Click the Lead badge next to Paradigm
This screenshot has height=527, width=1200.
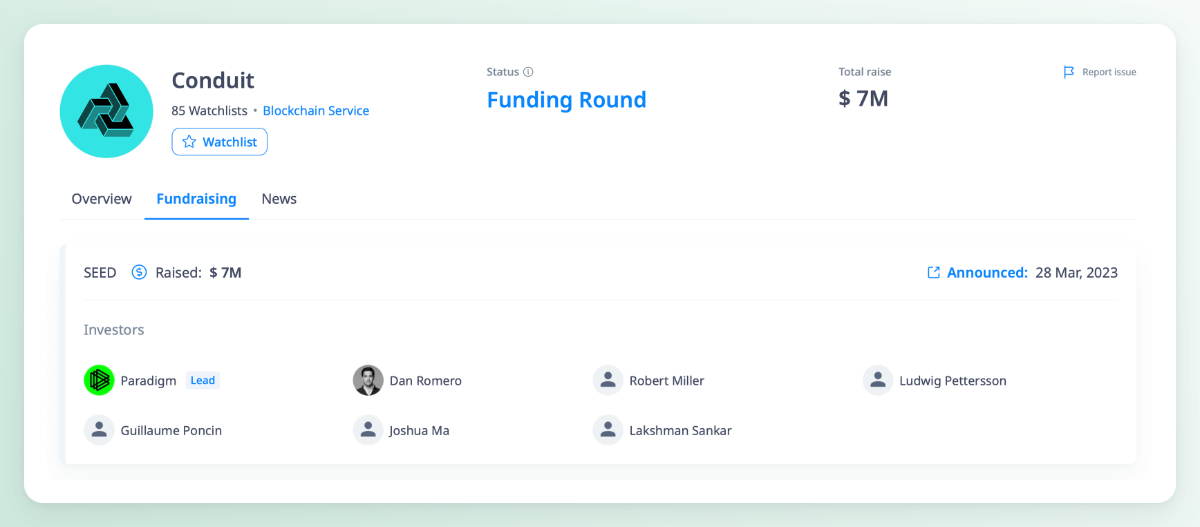[x=203, y=380]
